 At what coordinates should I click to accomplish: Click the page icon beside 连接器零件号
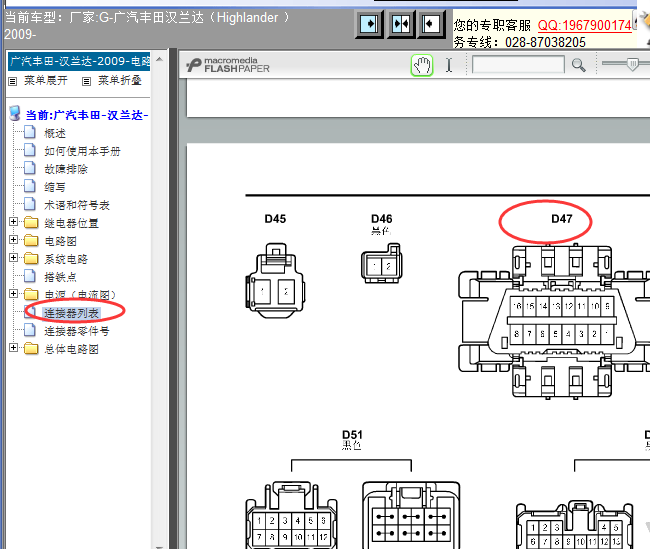(x=29, y=330)
